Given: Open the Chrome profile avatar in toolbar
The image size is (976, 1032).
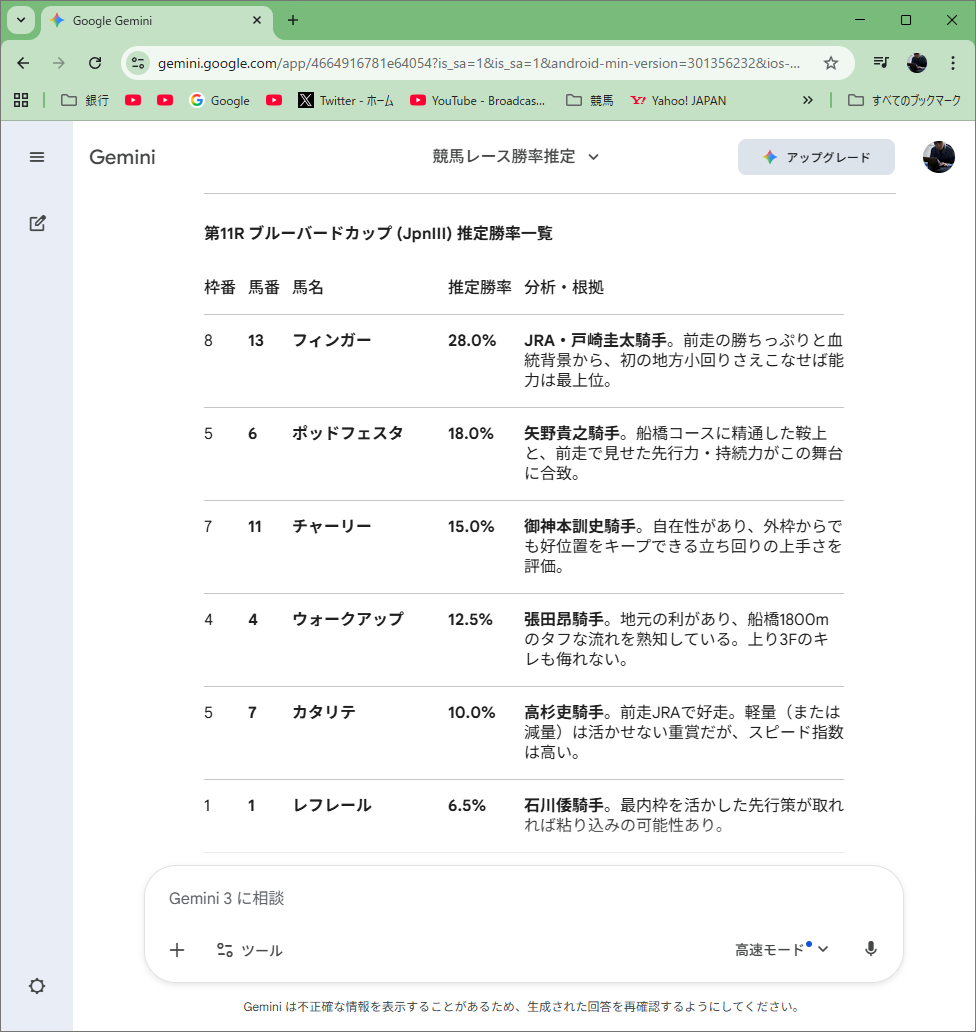Looking at the screenshot, I should [917, 63].
